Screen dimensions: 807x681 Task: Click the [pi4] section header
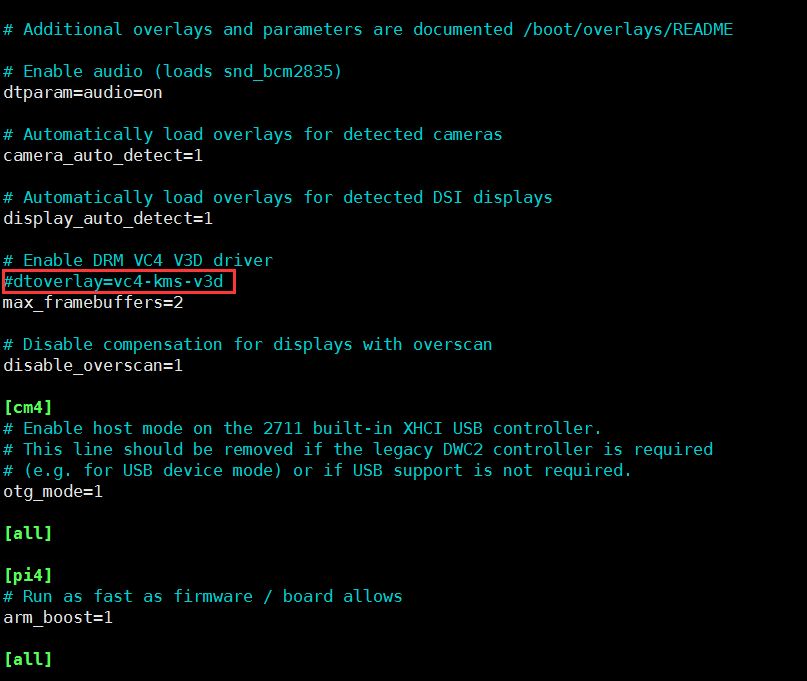click(28, 575)
